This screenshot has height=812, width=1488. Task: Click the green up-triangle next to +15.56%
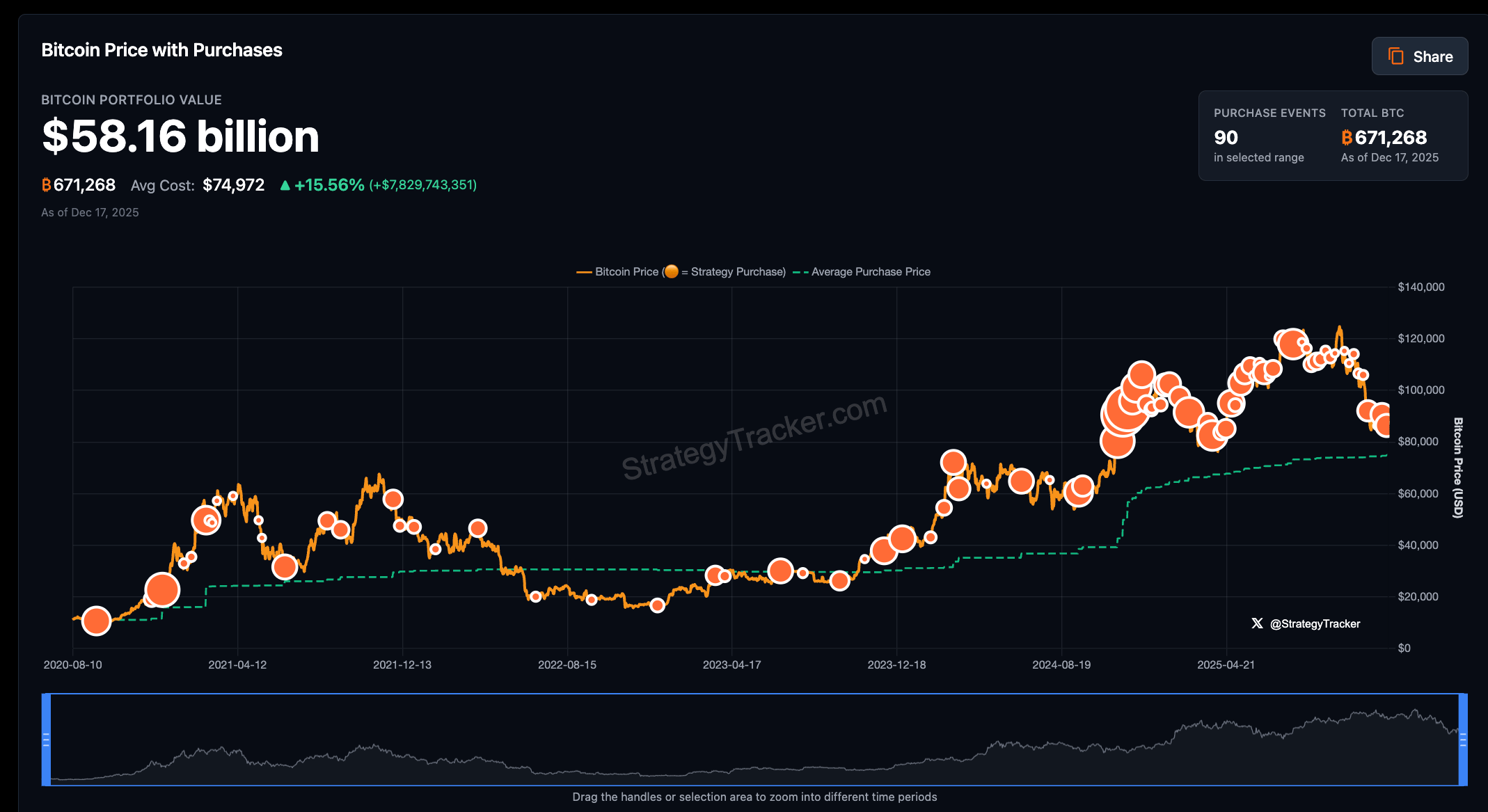(285, 185)
